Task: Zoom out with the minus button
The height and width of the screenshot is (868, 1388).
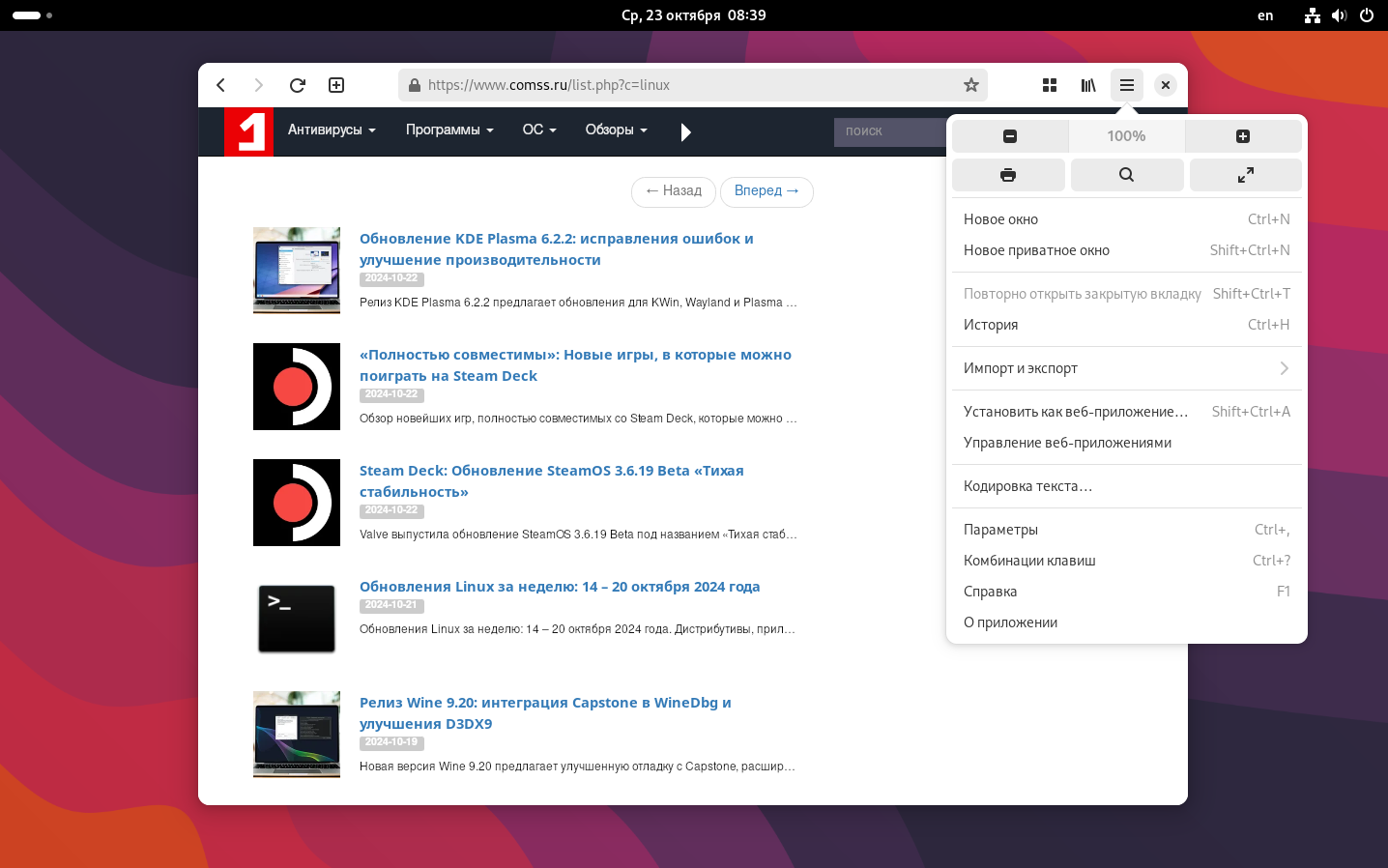Action: click(x=1010, y=136)
